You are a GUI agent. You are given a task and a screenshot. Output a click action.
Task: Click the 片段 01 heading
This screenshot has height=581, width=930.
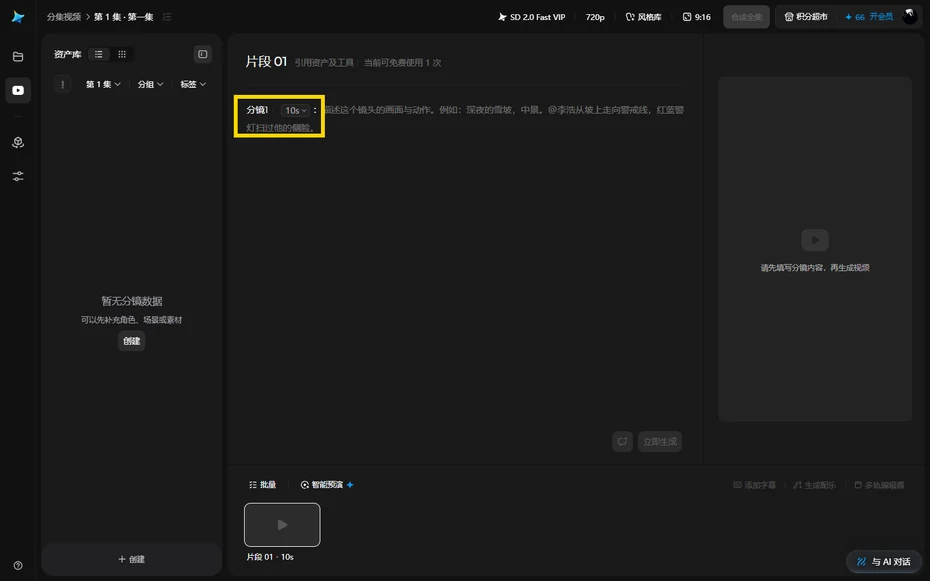pos(266,62)
